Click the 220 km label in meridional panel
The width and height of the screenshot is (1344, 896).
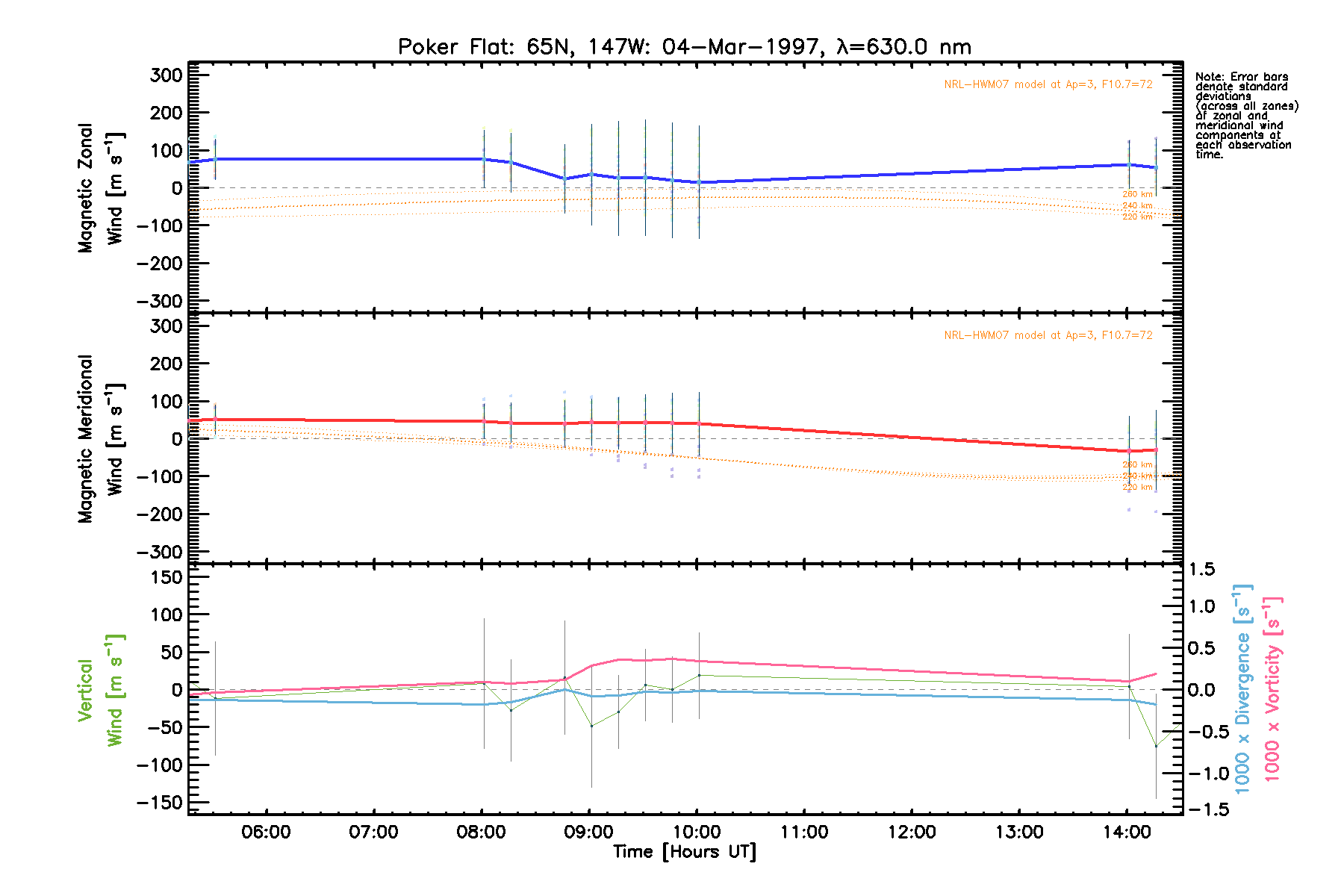1137,488
